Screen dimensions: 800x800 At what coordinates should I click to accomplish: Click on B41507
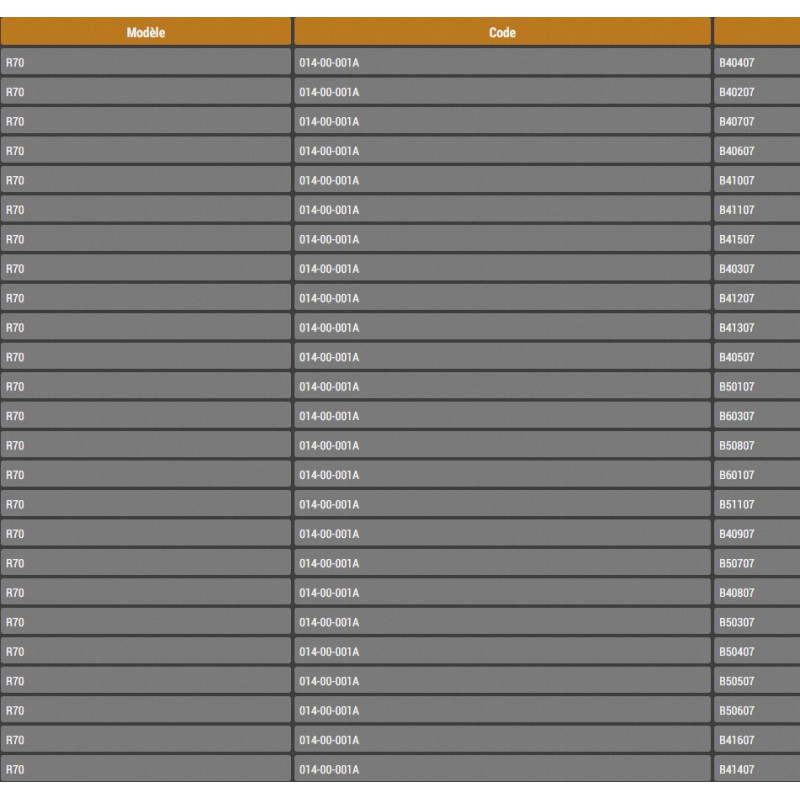click(x=736, y=239)
